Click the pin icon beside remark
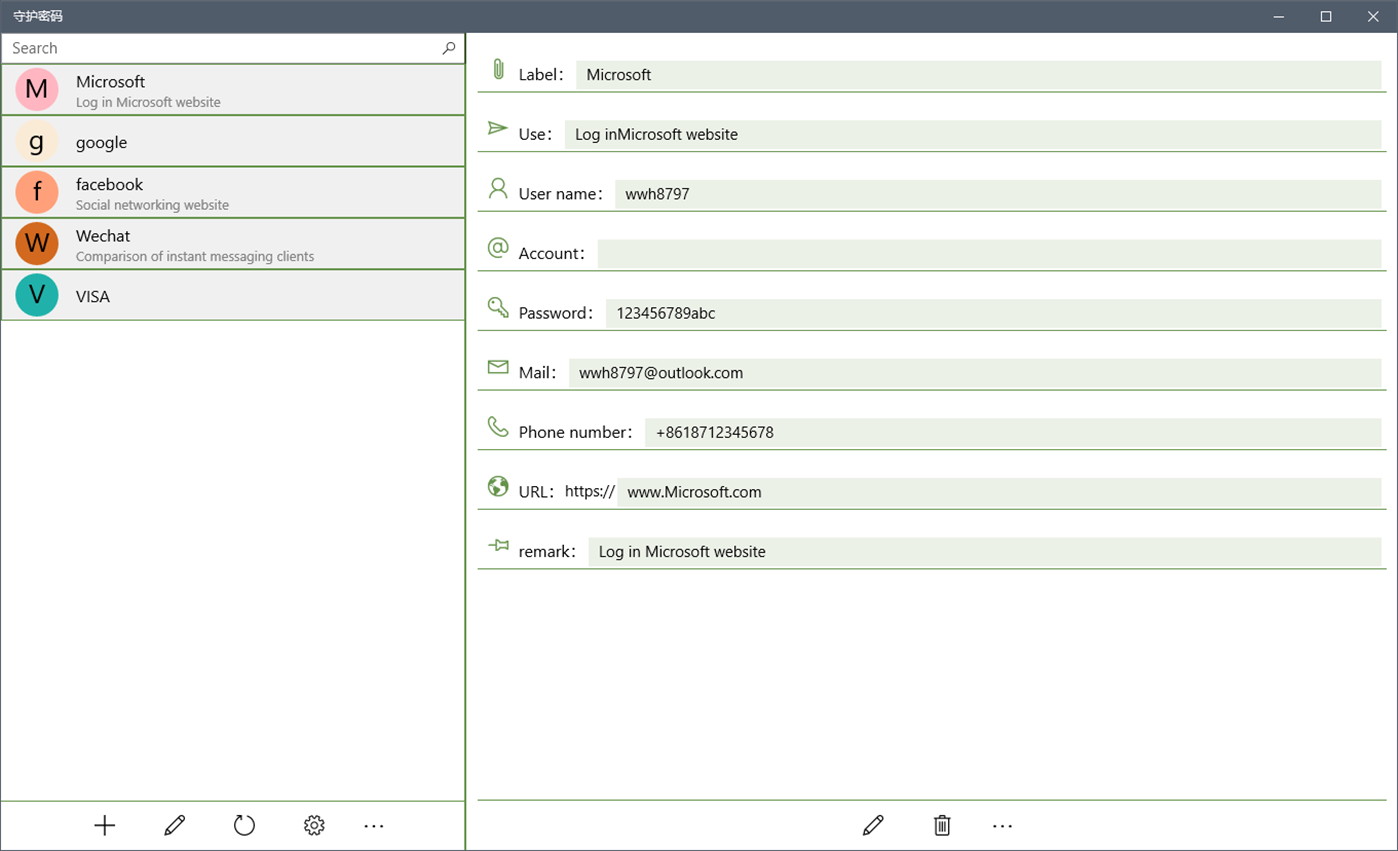1398x851 pixels. point(498,546)
